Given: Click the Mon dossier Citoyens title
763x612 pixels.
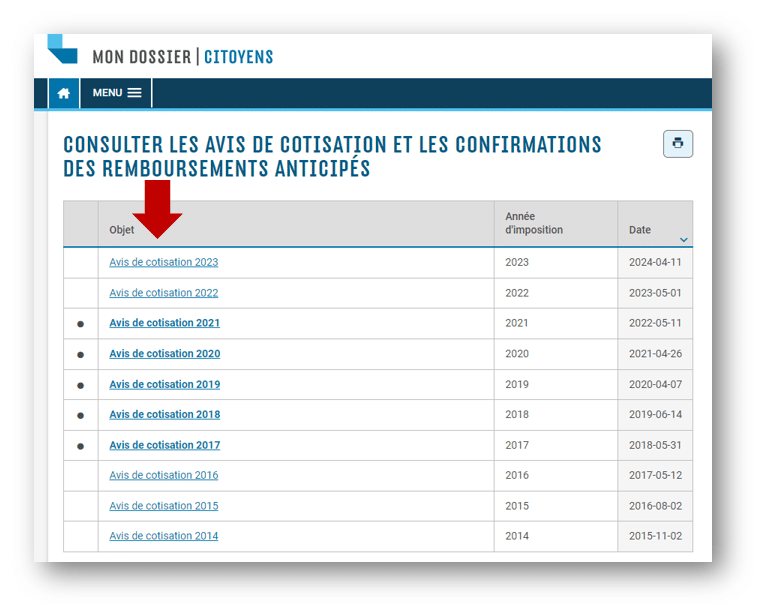Looking at the screenshot, I should coord(183,57).
